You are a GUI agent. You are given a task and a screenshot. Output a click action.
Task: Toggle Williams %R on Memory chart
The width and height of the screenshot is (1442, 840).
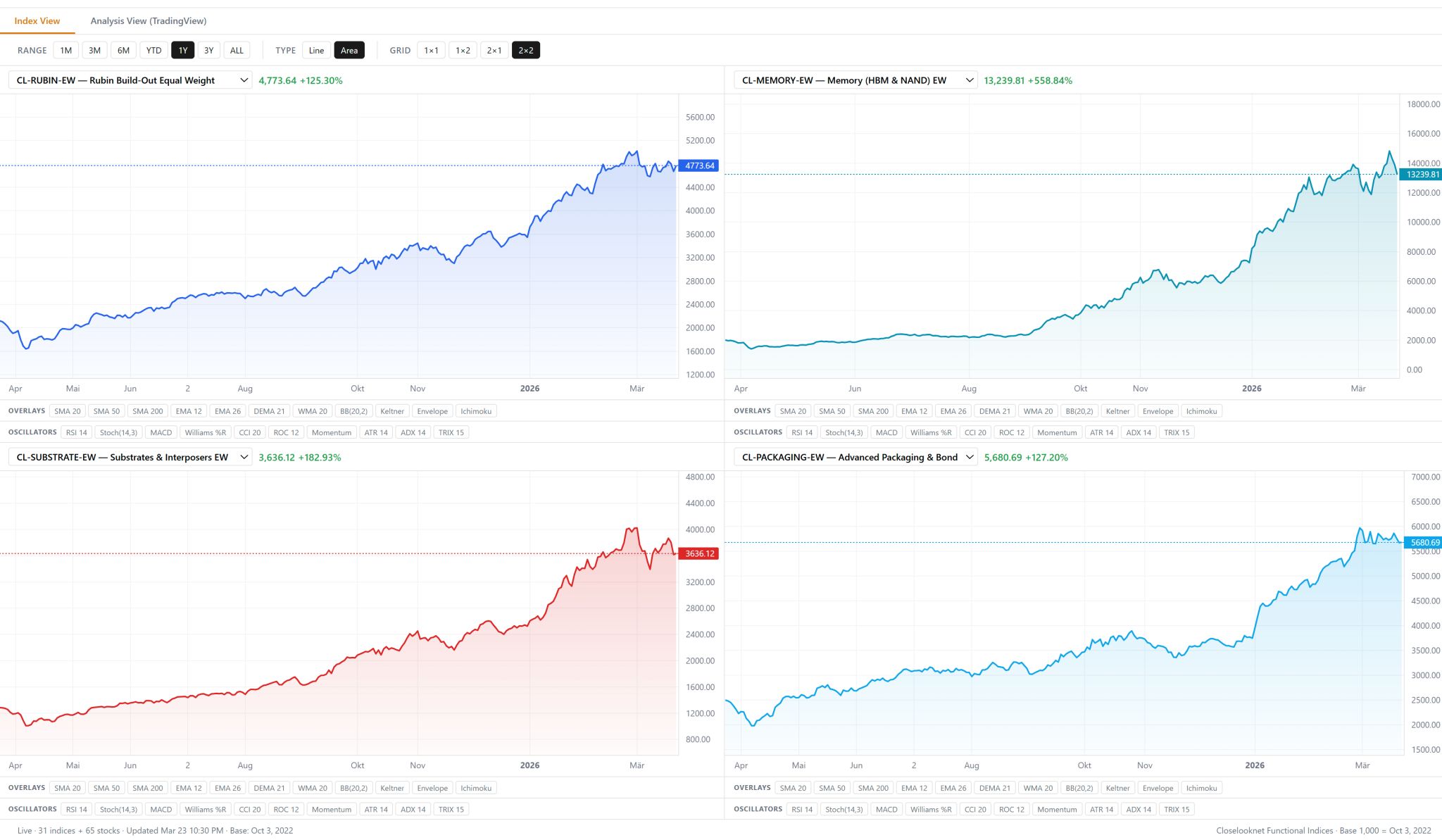931,432
